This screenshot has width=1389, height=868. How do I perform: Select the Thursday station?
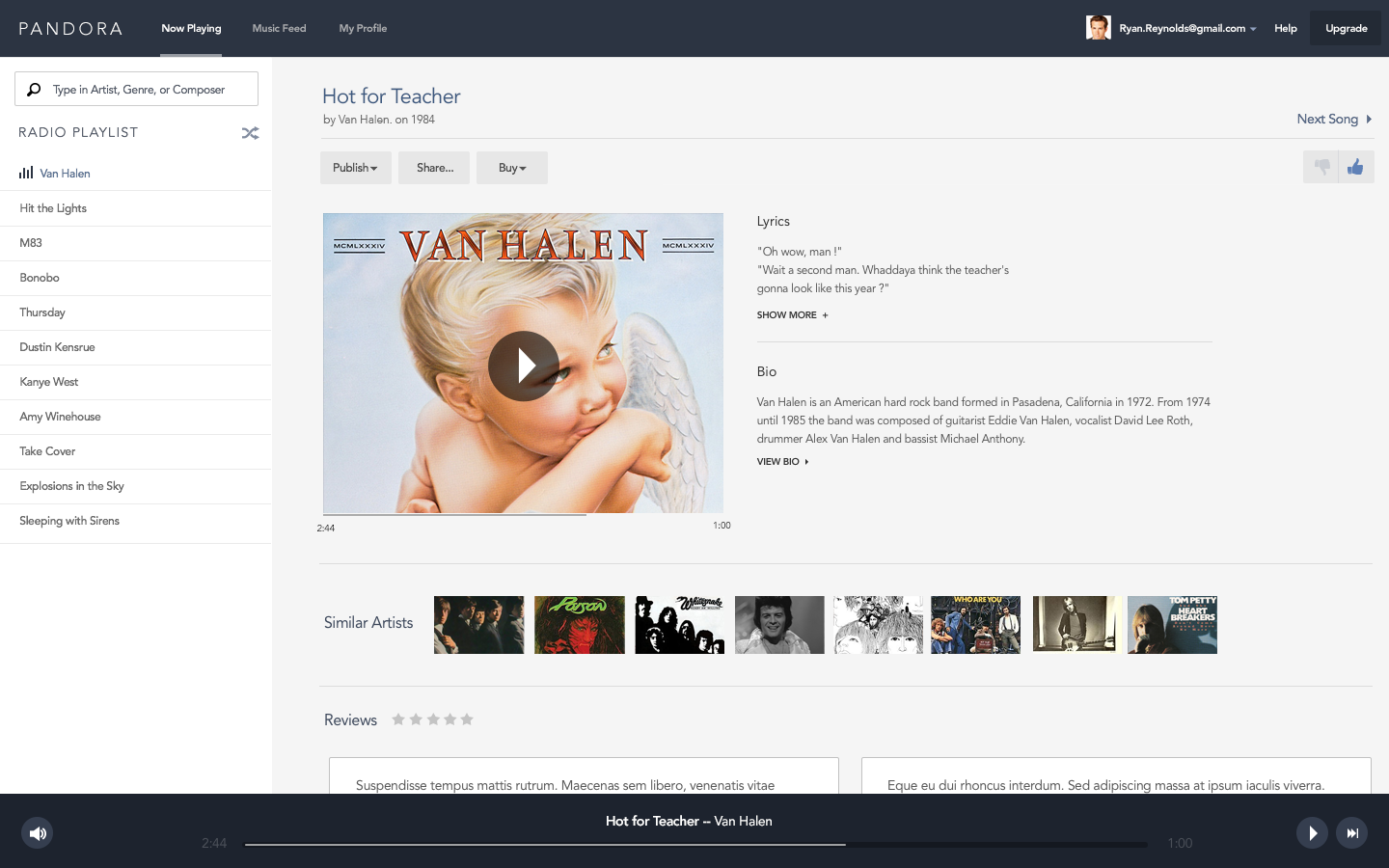[x=136, y=312]
